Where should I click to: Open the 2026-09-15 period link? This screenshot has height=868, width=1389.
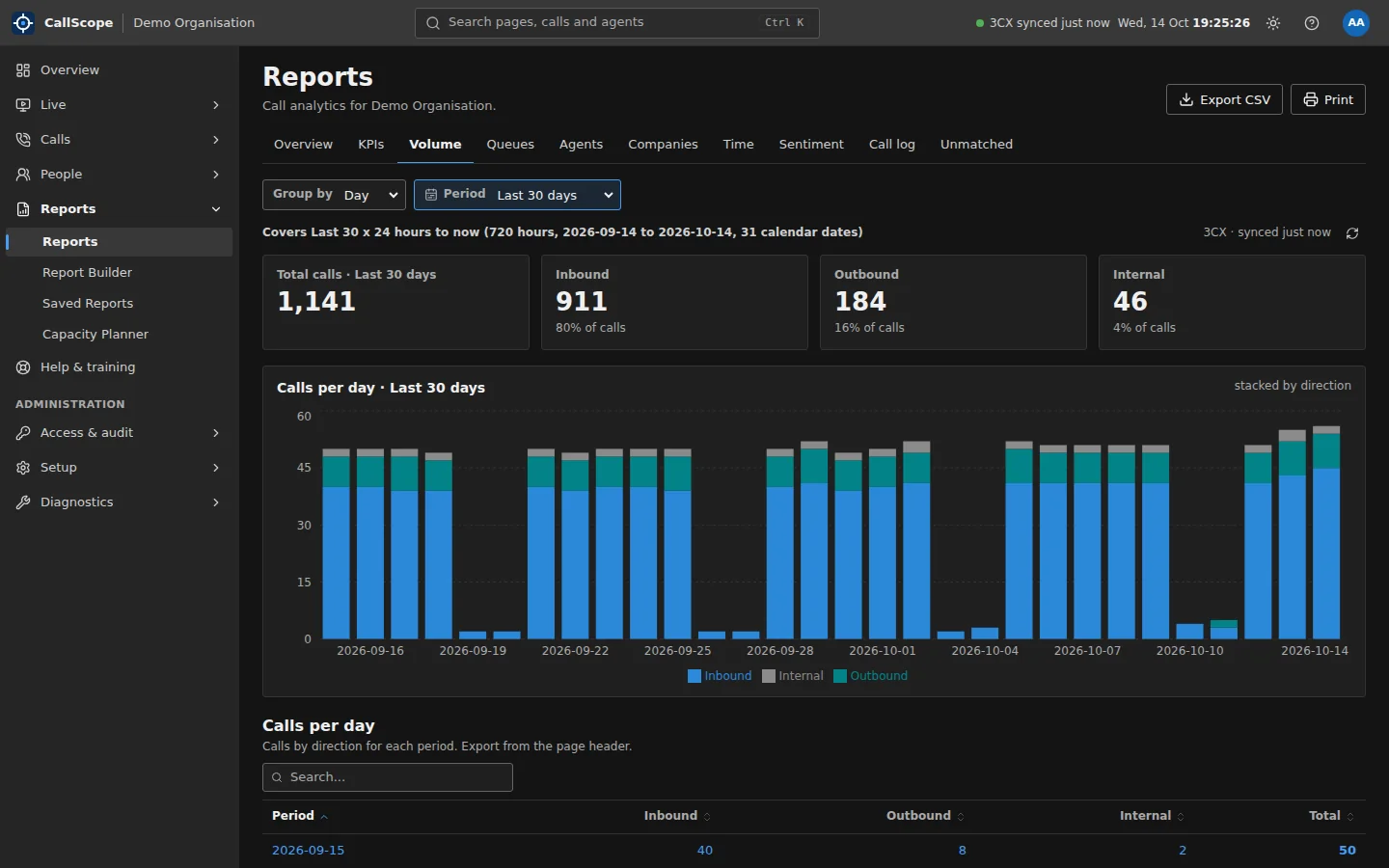click(x=309, y=851)
